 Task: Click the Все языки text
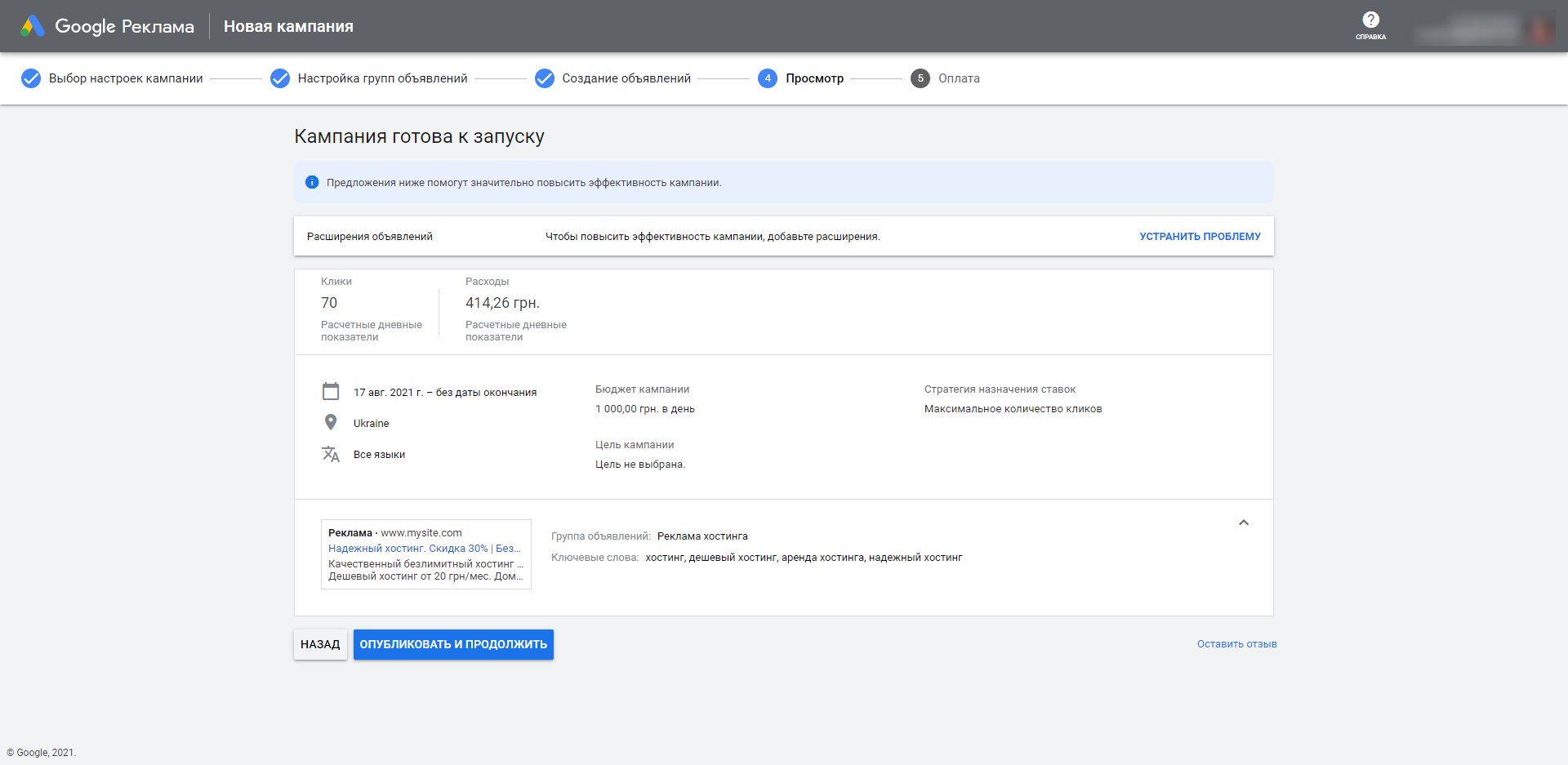coord(379,455)
